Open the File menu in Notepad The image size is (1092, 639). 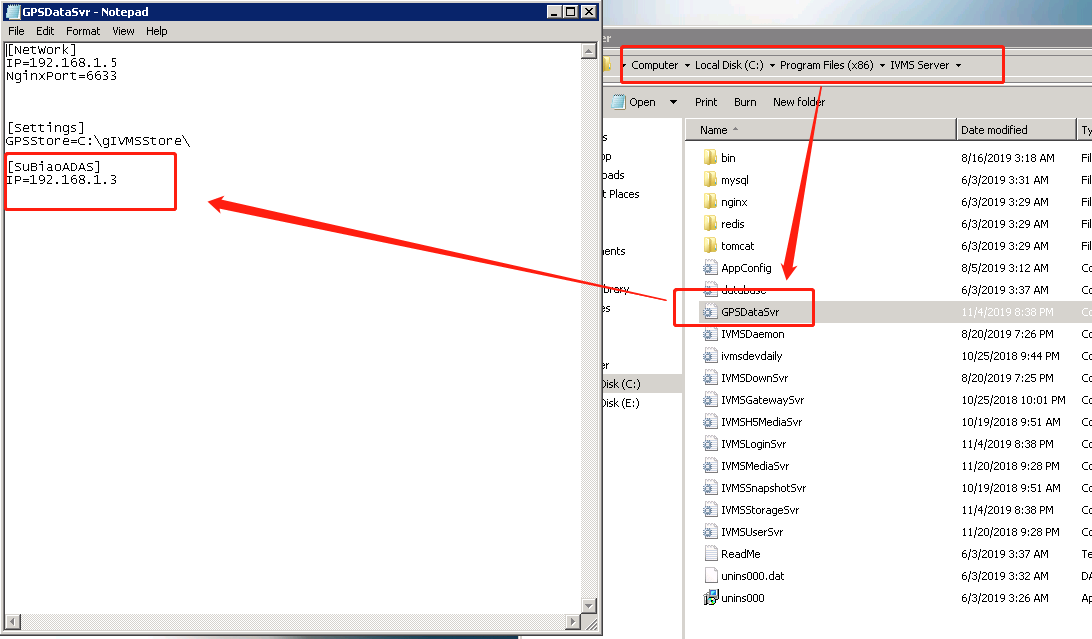pos(16,31)
